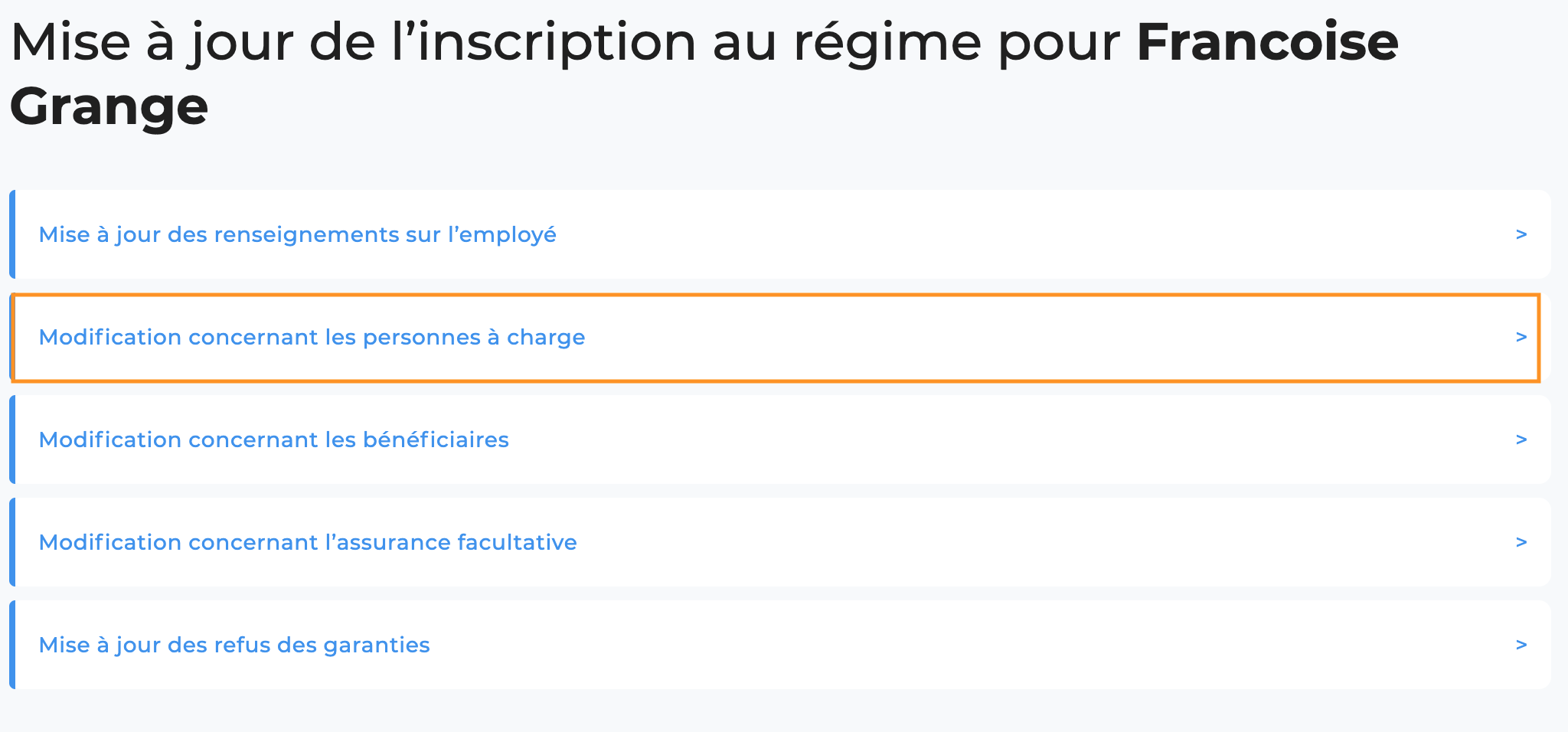The image size is (1568, 732).
Task: Click chevron arrow on refus des garanties row
Action: [x=1521, y=645]
